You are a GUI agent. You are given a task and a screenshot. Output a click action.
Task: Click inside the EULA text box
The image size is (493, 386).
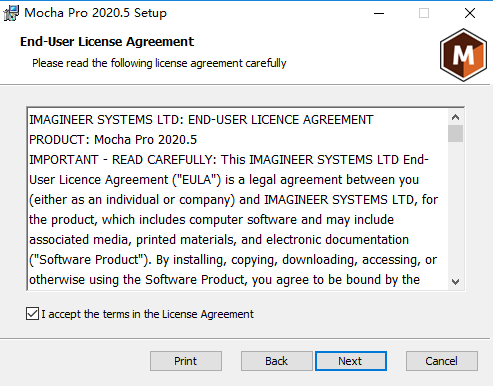pyautogui.click(x=238, y=199)
